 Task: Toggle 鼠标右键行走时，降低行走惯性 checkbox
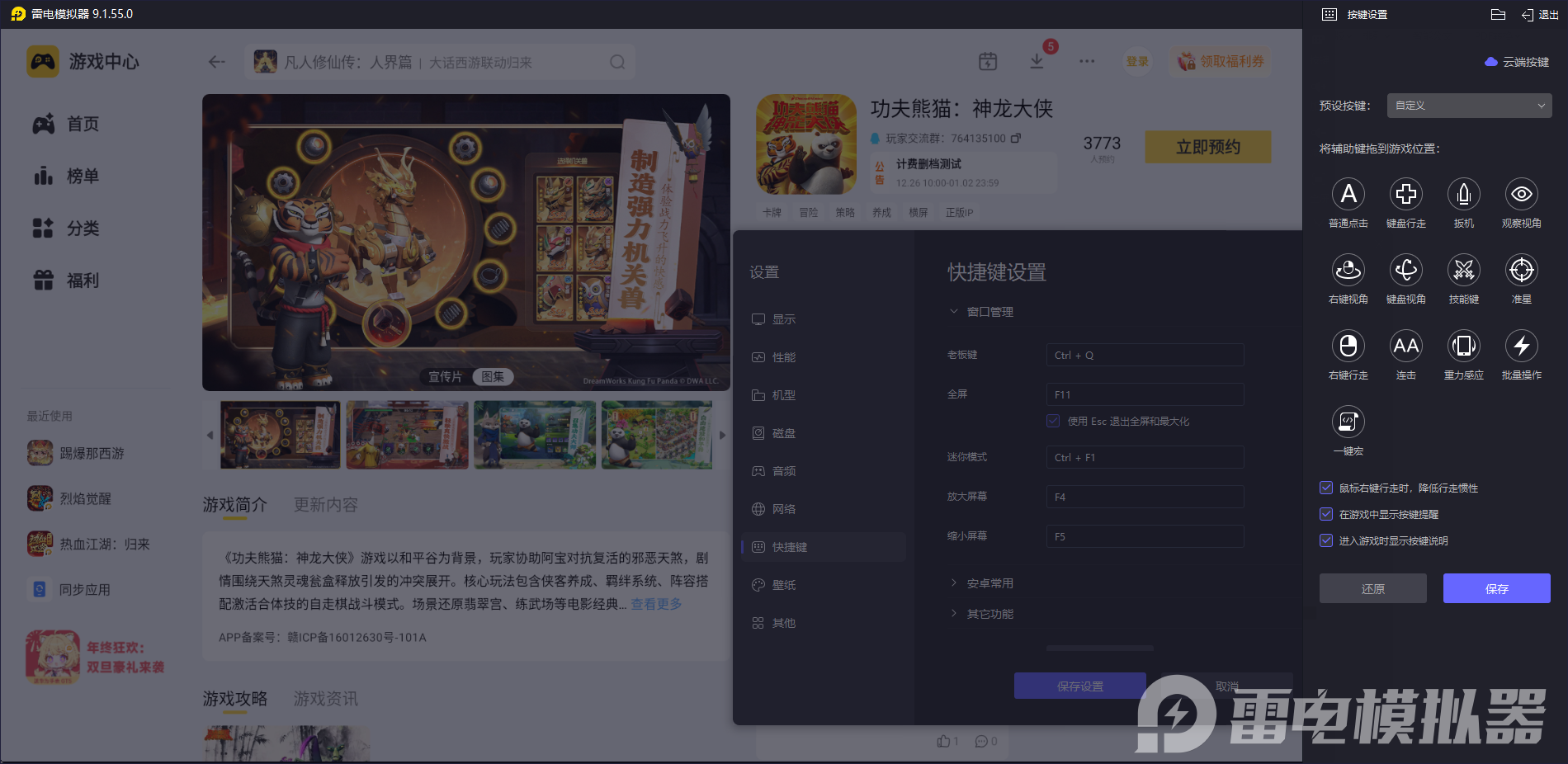coord(1326,488)
